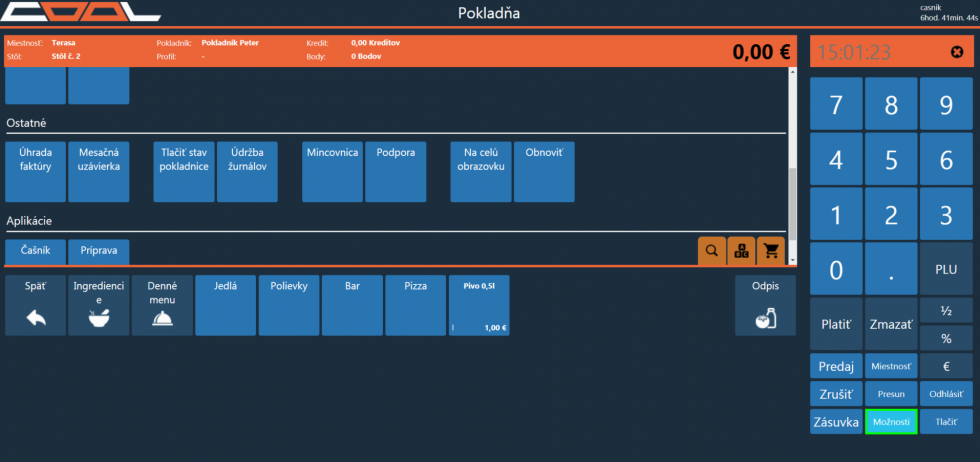This screenshot has width=980, height=462.
Task: Add Pivo 0,5l product to order
Action: click(479, 305)
